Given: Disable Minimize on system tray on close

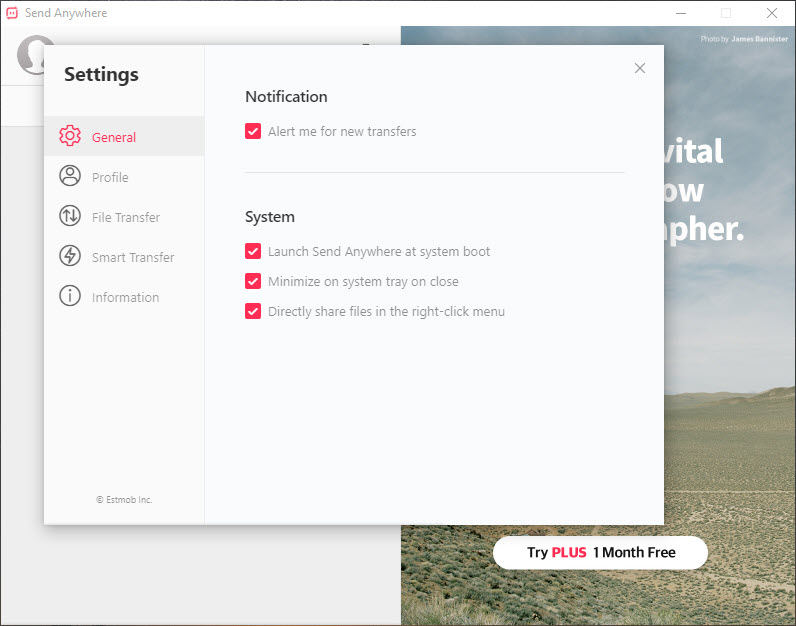Looking at the screenshot, I should point(253,281).
